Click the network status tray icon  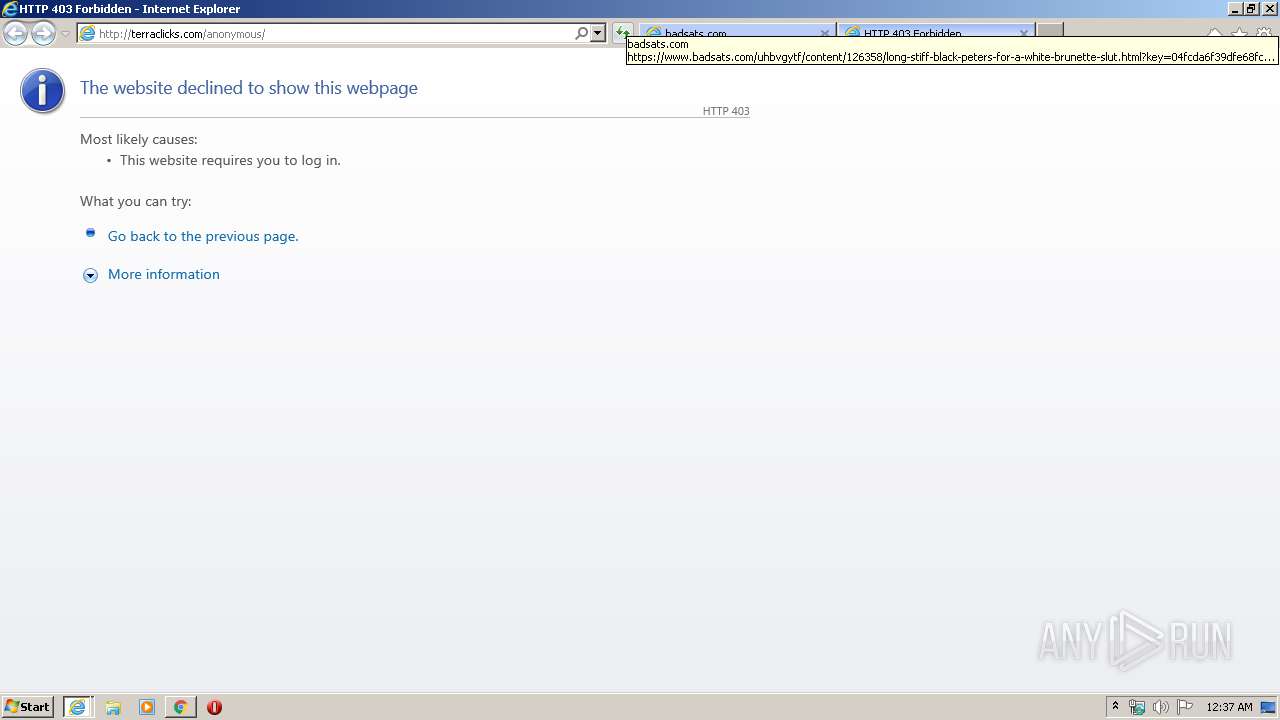coord(1137,707)
